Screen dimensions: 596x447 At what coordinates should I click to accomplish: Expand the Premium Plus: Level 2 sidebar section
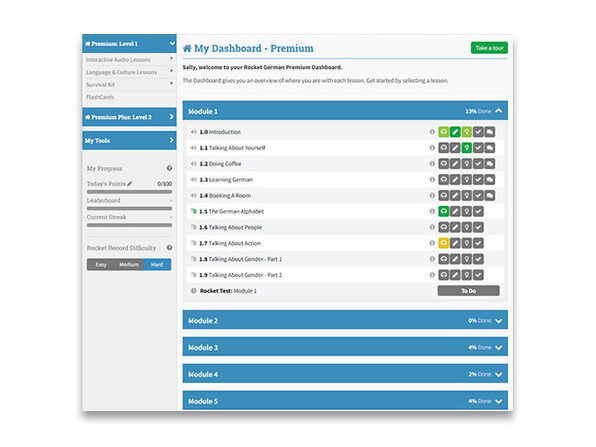(171, 117)
